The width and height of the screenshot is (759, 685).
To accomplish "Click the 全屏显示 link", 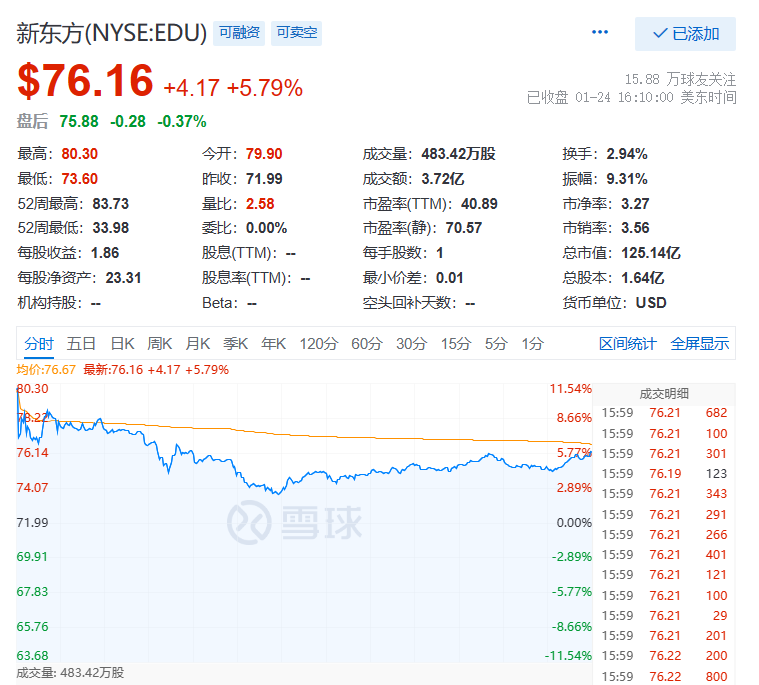I will click(x=699, y=344).
